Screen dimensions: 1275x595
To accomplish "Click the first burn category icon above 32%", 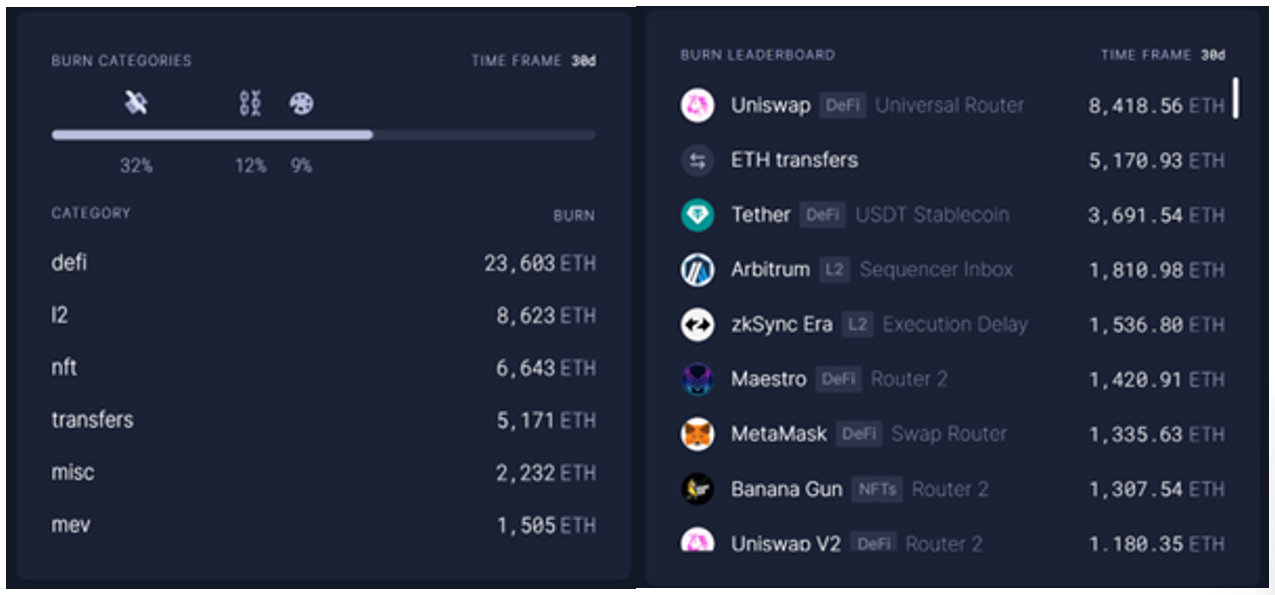I will pyautogui.click(x=136, y=103).
